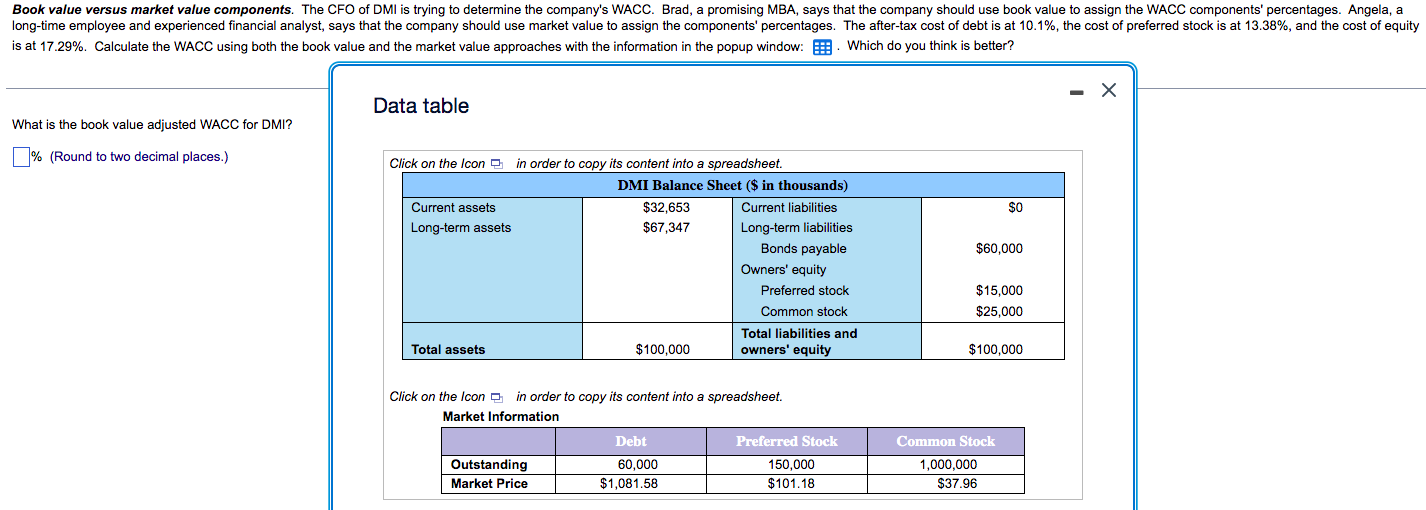1426x510 pixels.
Task: Click the 'Book value versus market value components' title
Action: (153, 10)
